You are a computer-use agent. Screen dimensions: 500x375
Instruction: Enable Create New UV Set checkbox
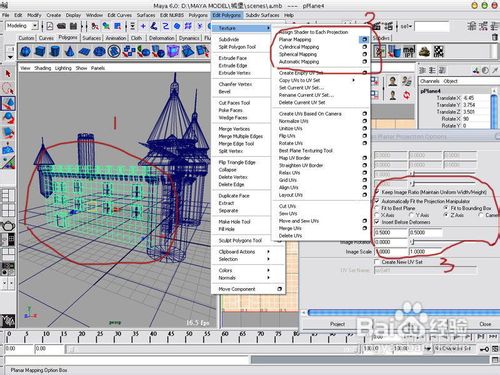click(377, 262)
